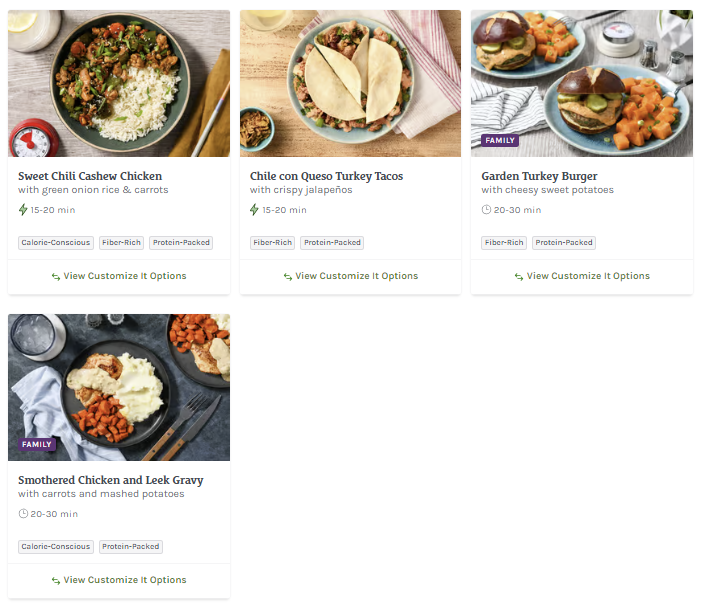Image resolution: width=701 pixels, height=609 pixels.
Task: View Customize It Options for Turkey Tacos
Action: (357, 276)
